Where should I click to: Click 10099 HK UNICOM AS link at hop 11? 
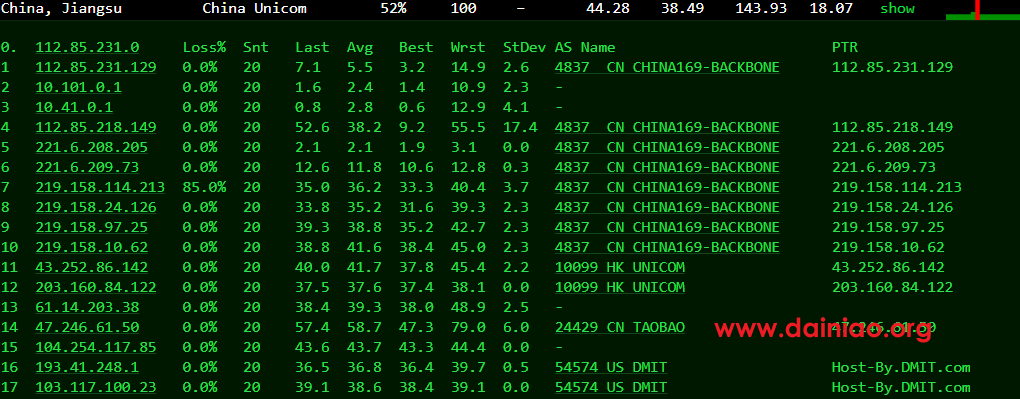(620, 268)
